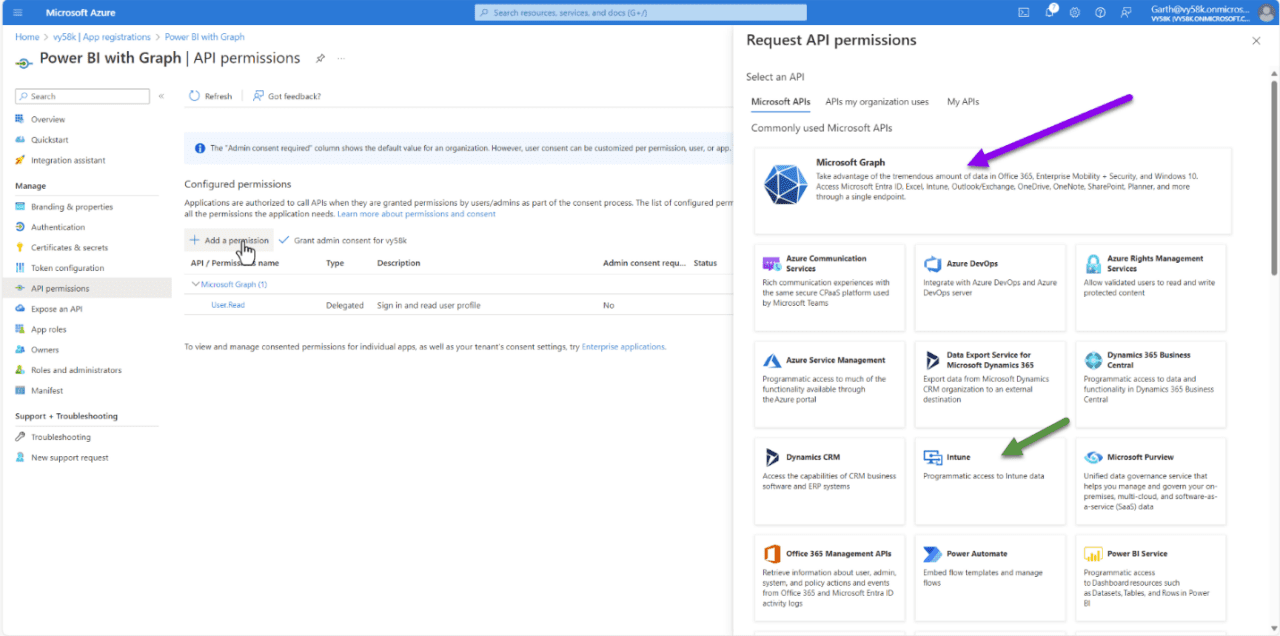Click the feedback smiley icon in top bar
Viewport: 1280px width, 636px height.
click(x=1126, y=12)
